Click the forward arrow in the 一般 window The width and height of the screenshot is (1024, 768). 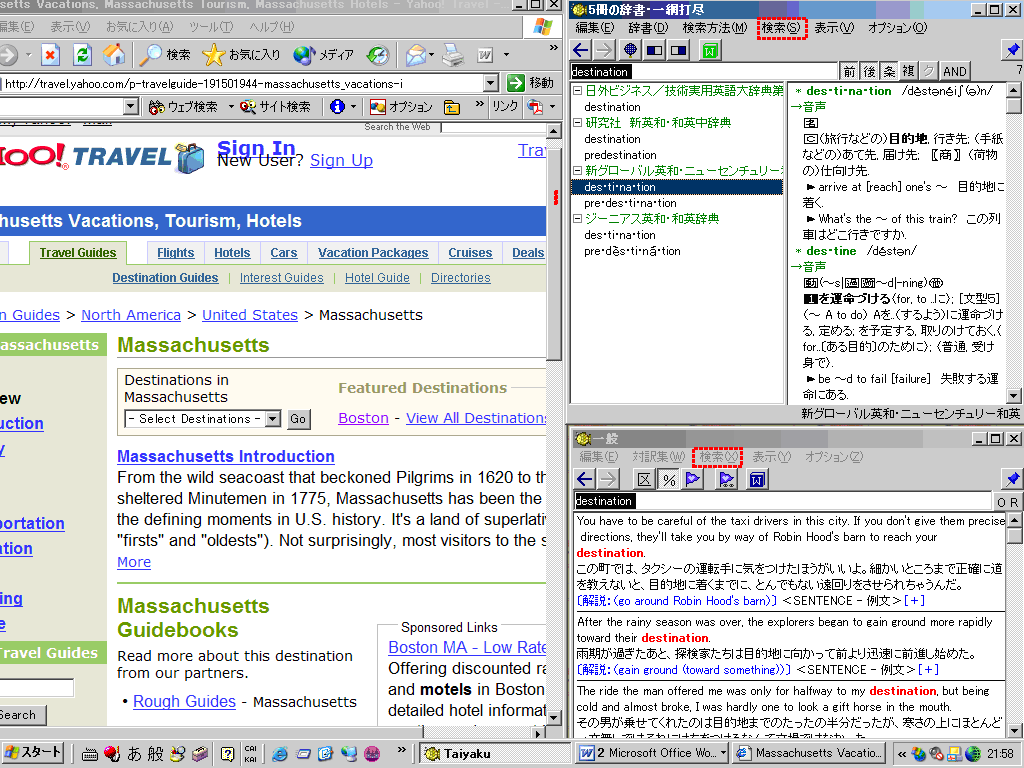[x=608, y=479]
